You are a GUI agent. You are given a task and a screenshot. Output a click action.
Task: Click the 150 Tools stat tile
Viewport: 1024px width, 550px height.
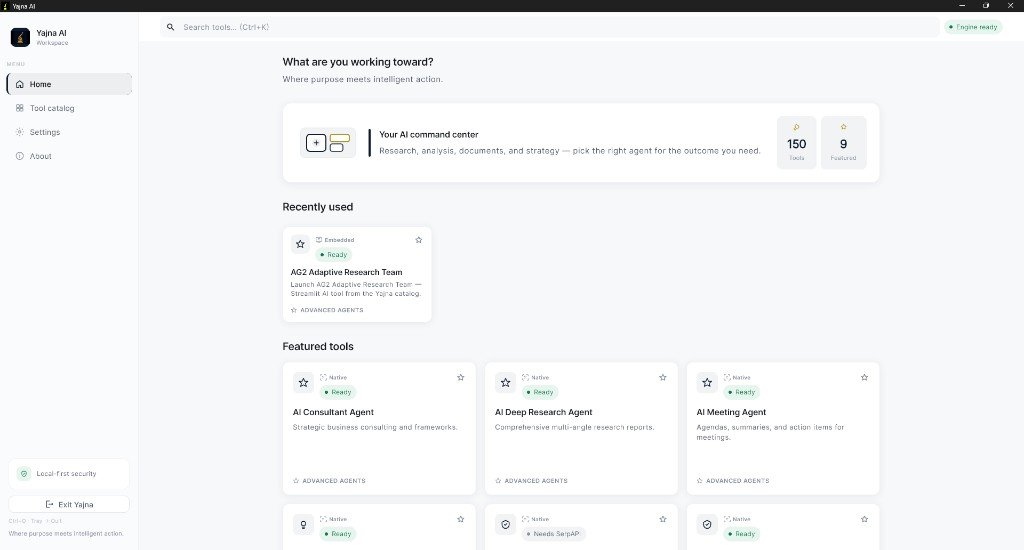pyautogui.click(x=796, y=142)
